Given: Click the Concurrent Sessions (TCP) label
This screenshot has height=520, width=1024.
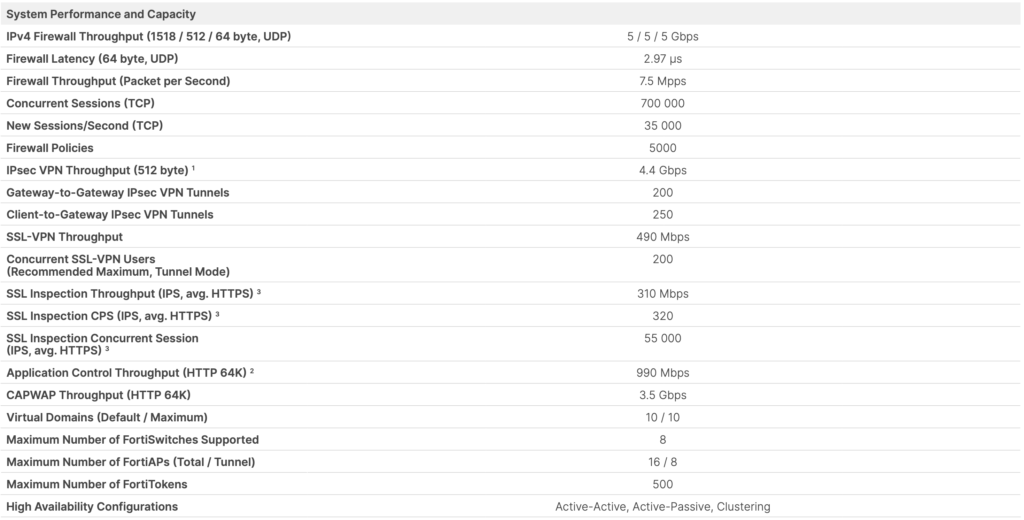Looking at the screenshot, I should [x=80, y=103].
